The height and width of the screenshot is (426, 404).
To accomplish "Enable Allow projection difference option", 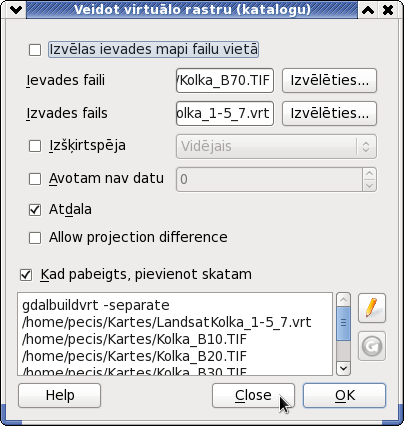I will point(35,238).
